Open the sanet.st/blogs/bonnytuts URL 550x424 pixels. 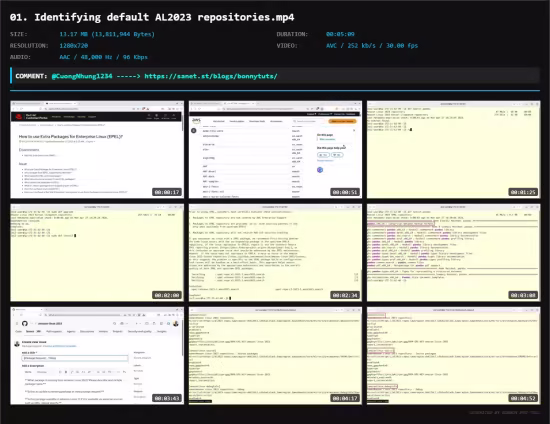[211, 76]
